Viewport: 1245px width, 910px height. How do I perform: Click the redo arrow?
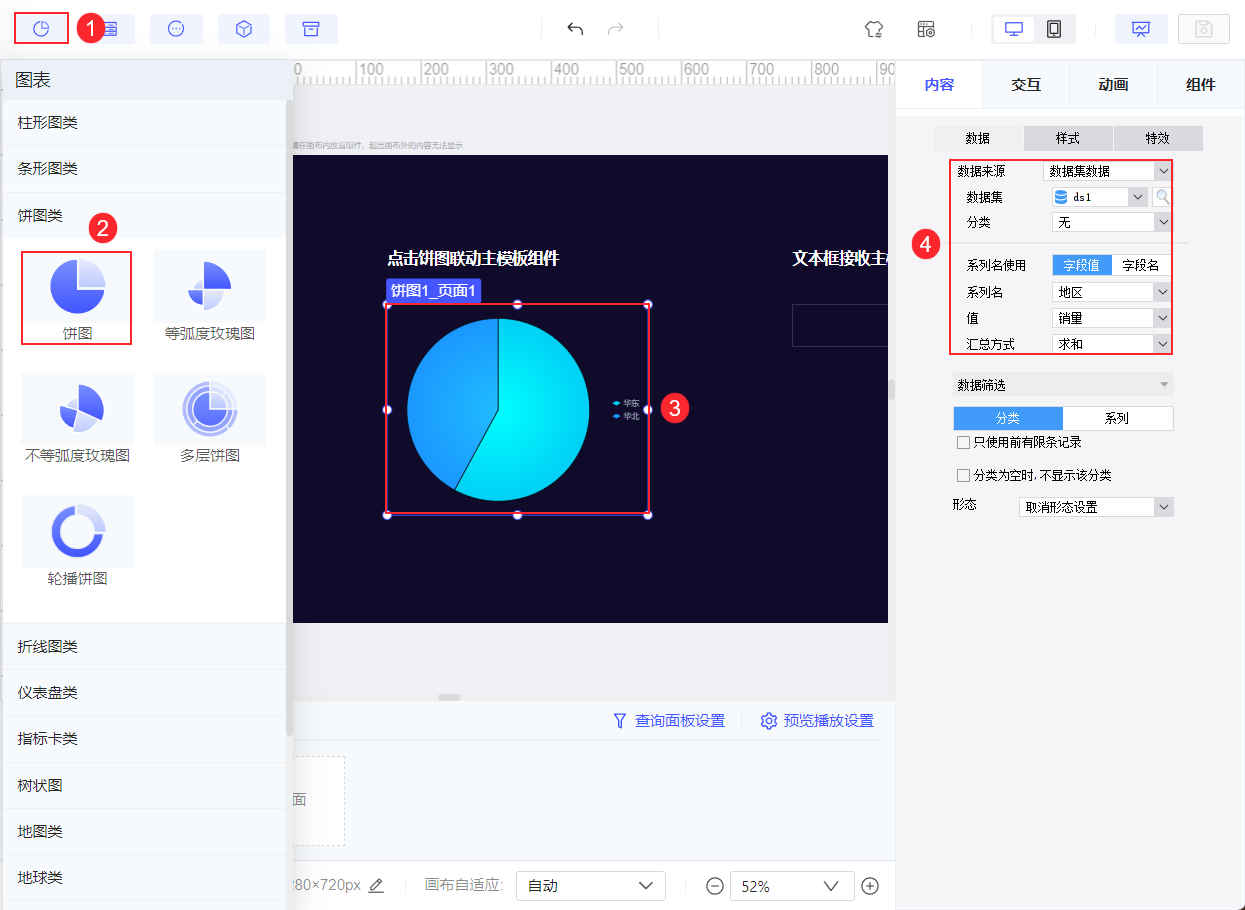point(616,29)
